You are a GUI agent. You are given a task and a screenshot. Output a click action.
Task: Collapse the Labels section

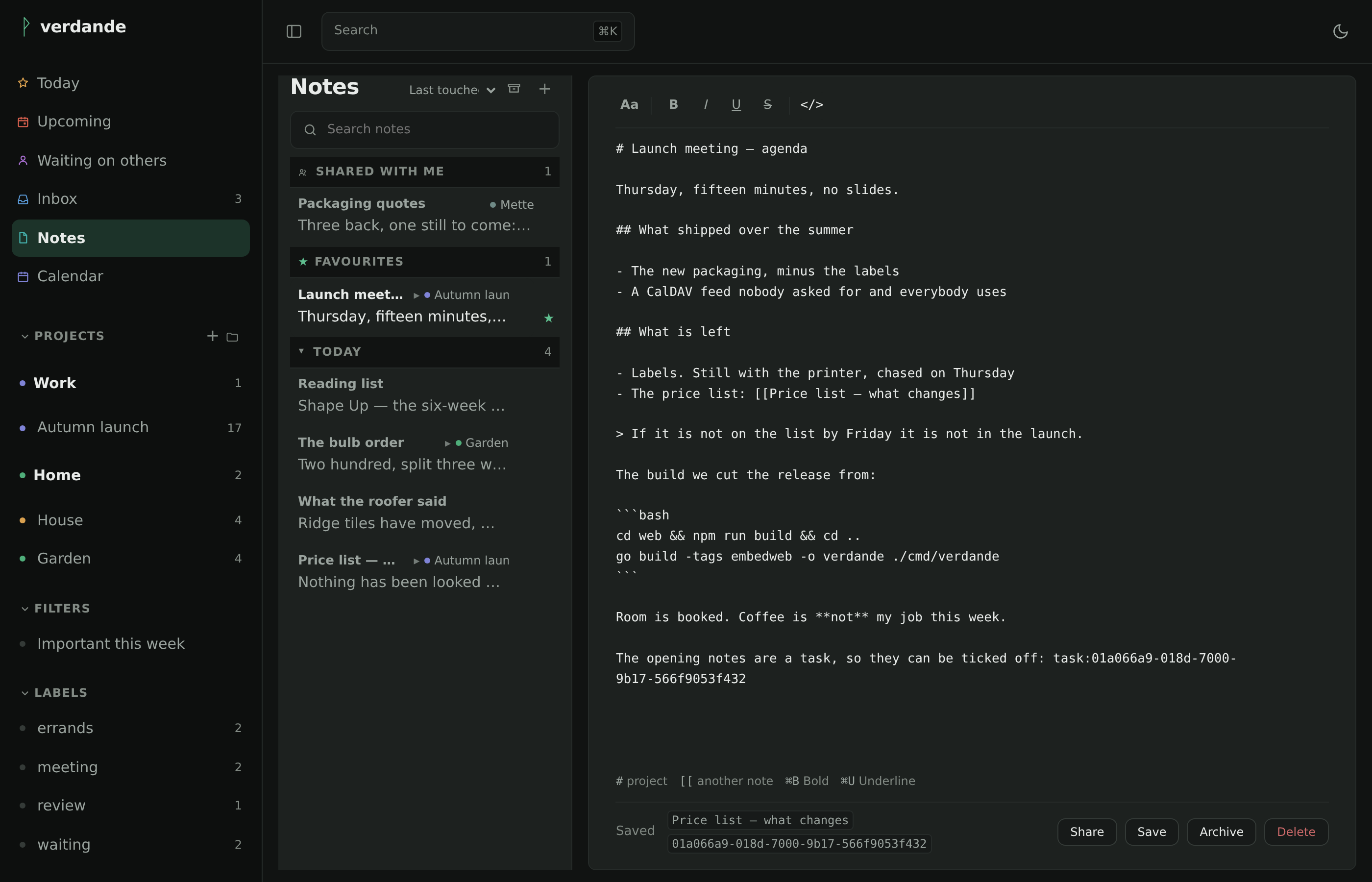[54, 692]
